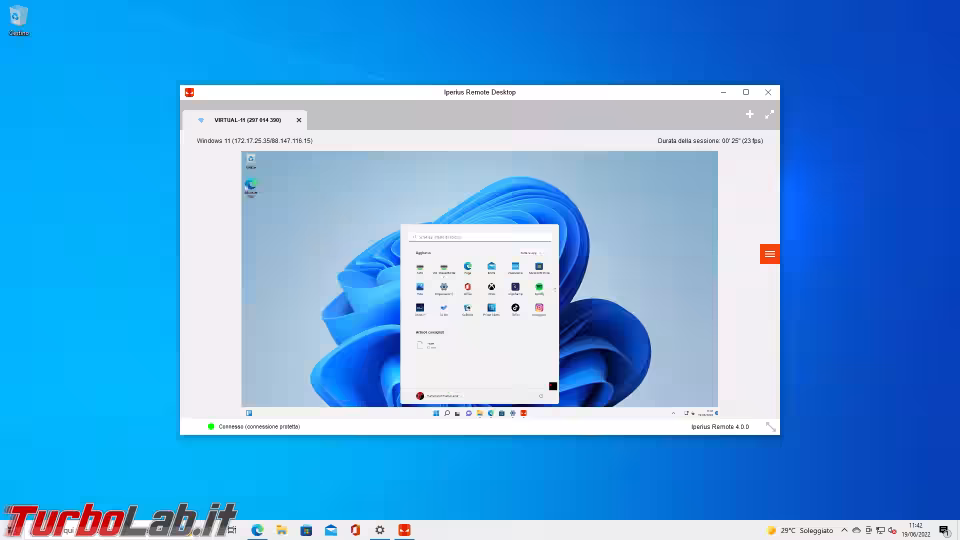Click the Instagram app in remote Start menu
960x540 pixels.
[x=539, y=308]
